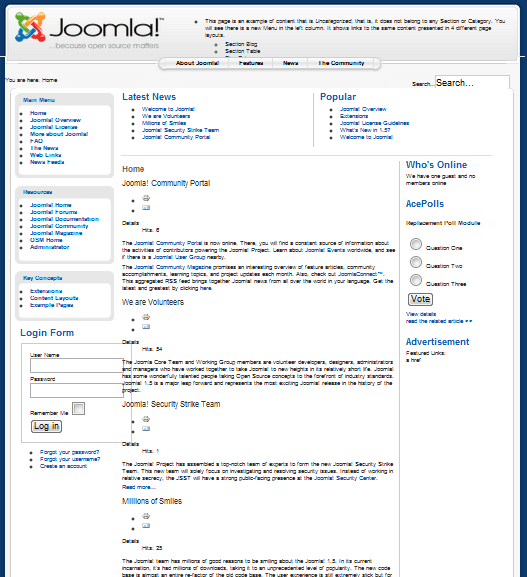Open What's New in 1.5? link
The image size is (527, 577).
[x=365, y=130]
